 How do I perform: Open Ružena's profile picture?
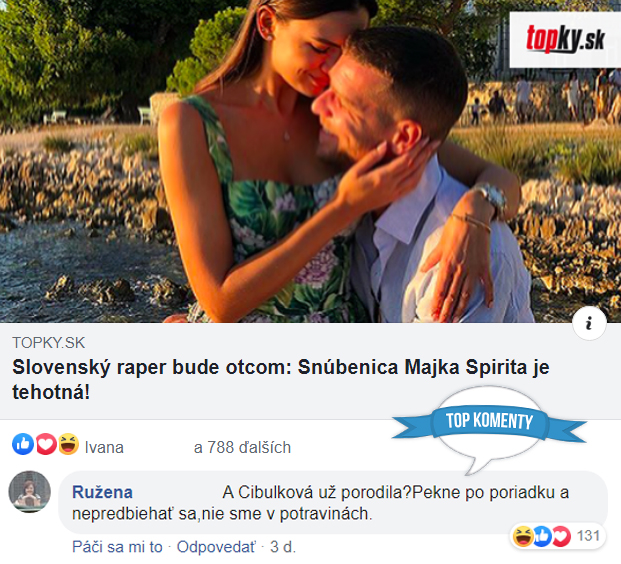30,492
